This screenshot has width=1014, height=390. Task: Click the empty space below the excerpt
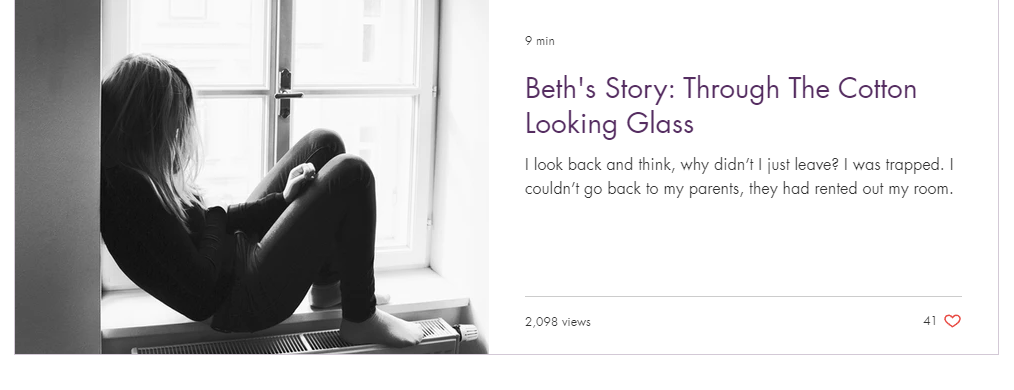click(743, 247)
